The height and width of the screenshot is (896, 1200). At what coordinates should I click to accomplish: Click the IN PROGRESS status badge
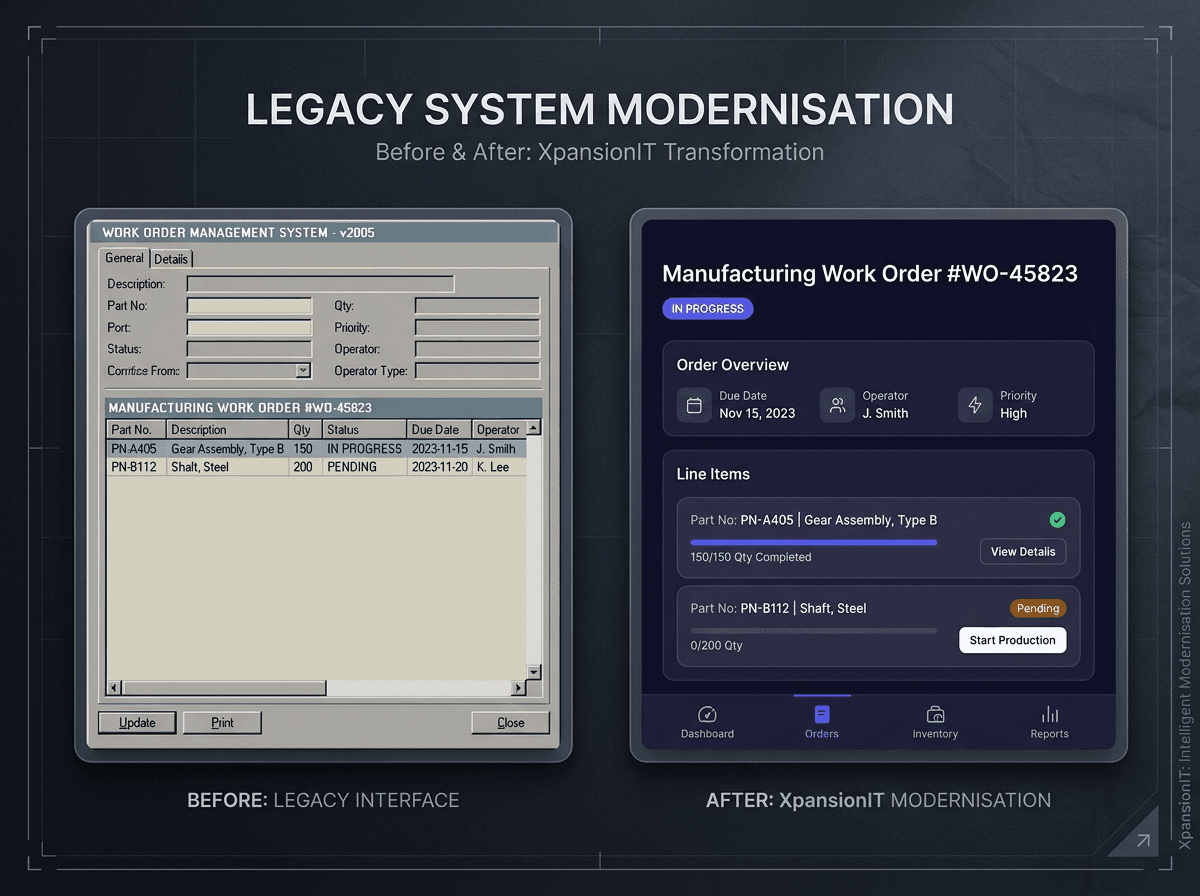tap(708, 309)
